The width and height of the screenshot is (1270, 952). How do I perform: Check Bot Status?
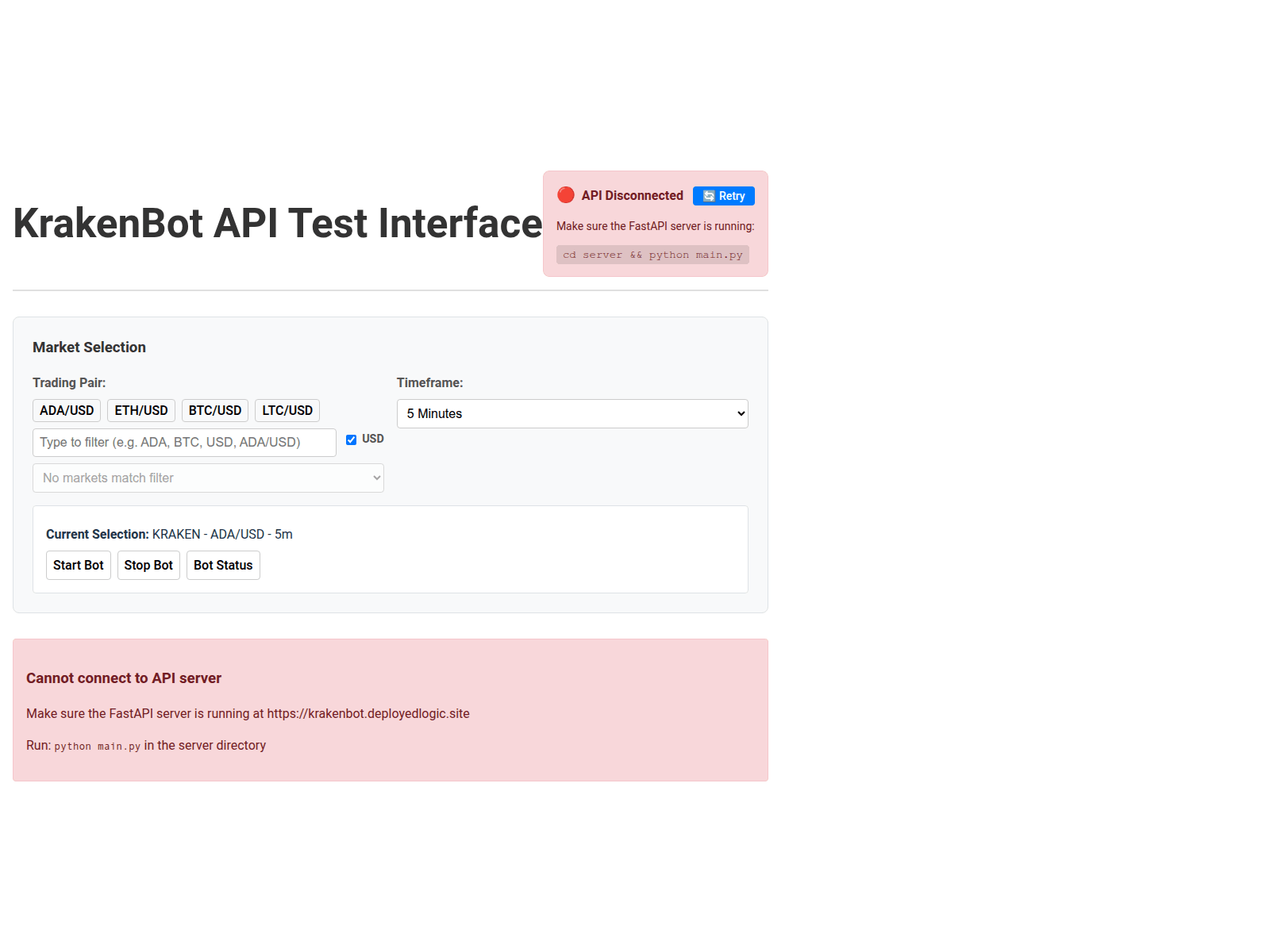click(x=223, y=565)
